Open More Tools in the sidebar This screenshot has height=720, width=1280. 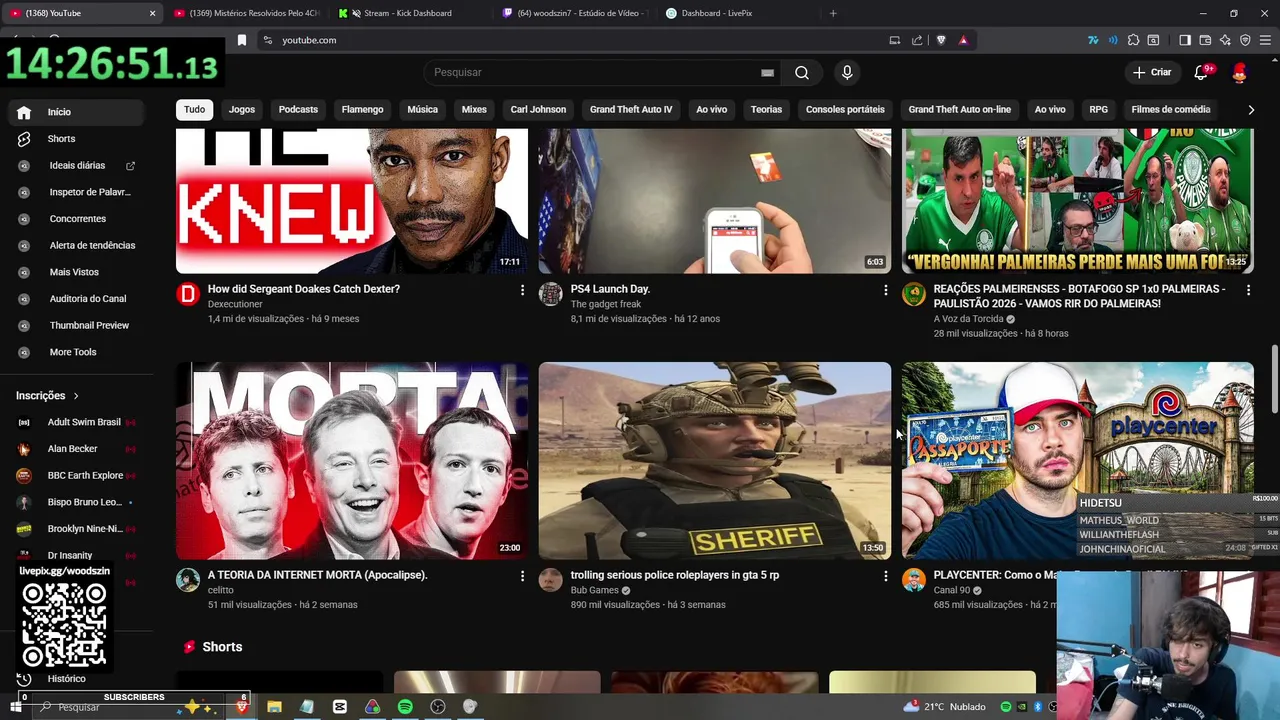(x=78, y=352)
